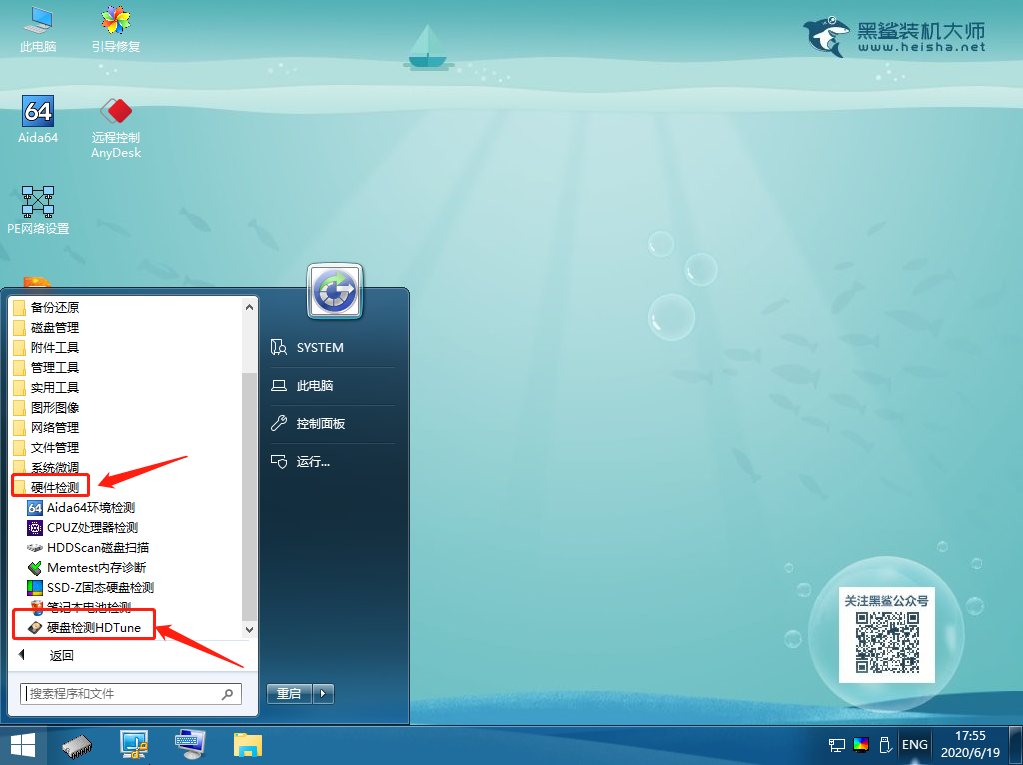The height and width of the screenshot is (765, 1023).
Task: Click the network tray icon
Action: 836,745
